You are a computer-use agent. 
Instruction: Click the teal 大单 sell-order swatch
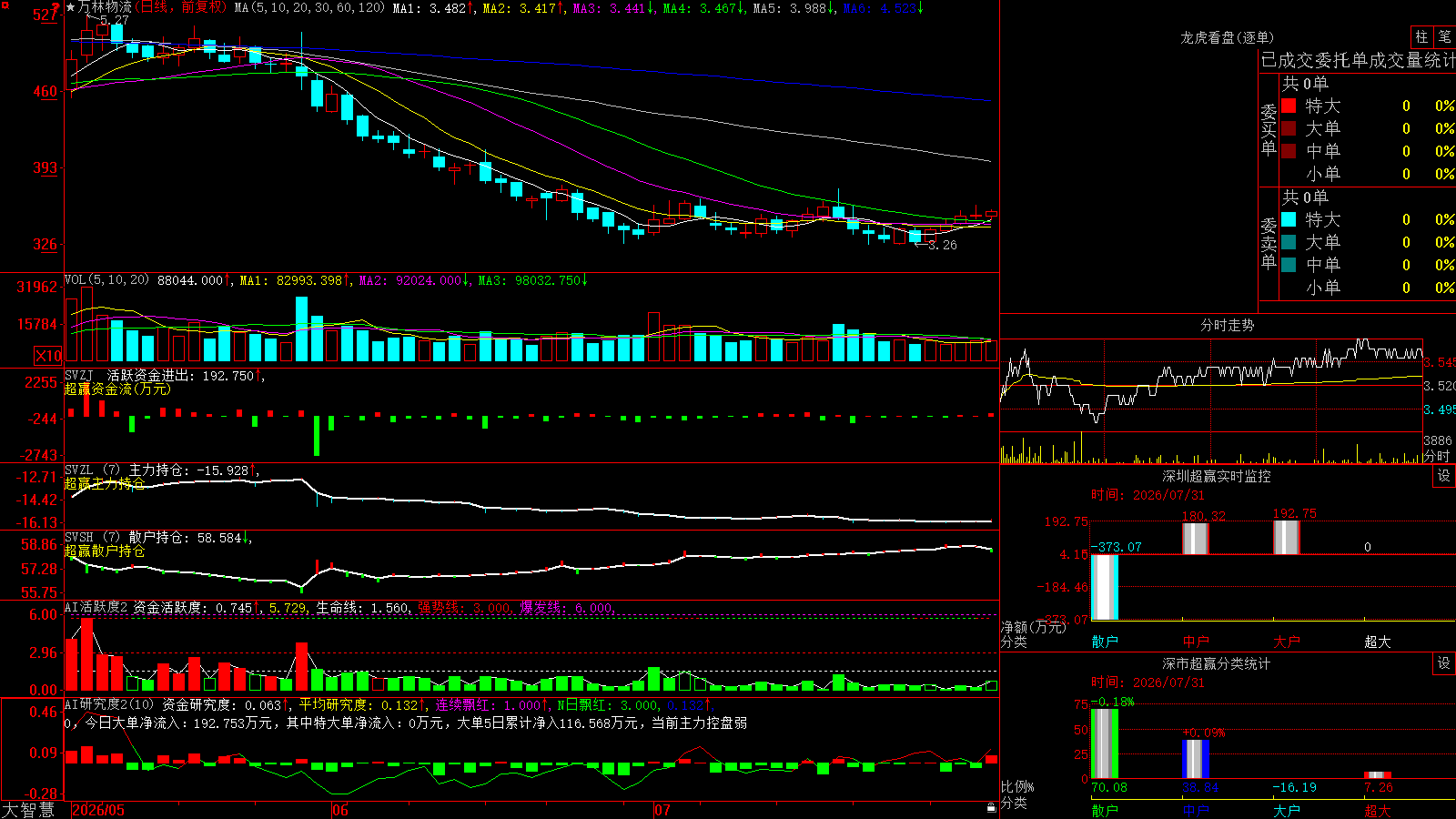(x=1289, y=242)
